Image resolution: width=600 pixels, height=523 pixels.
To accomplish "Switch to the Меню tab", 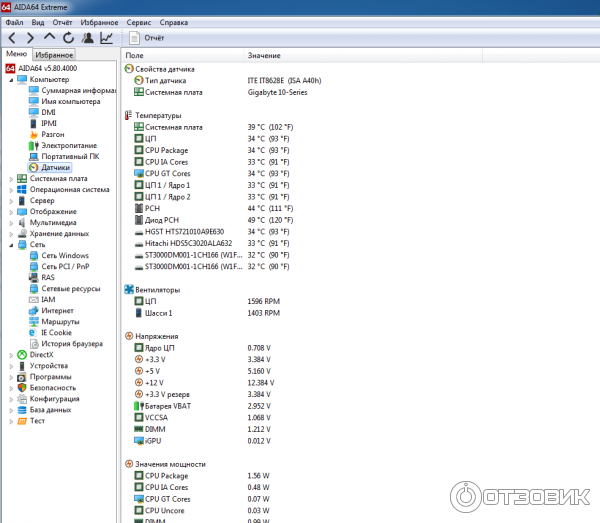I will click(x=16, y=54).
